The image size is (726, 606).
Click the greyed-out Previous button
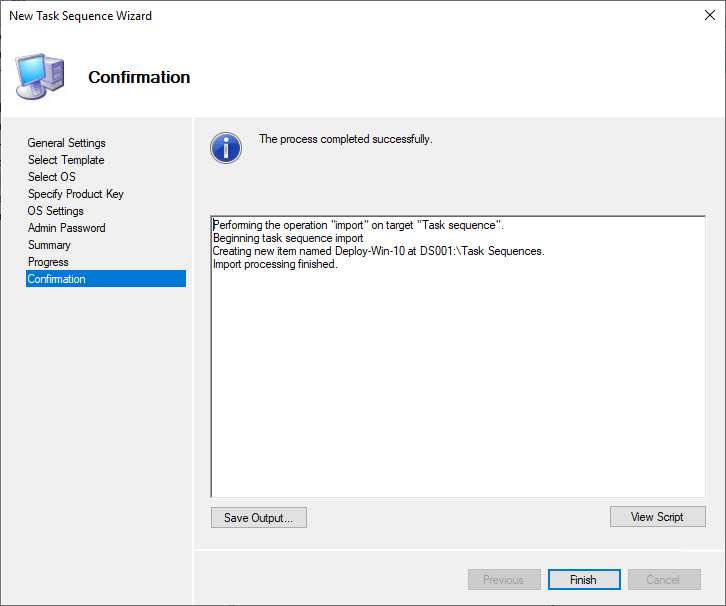[x=504, y=580]
